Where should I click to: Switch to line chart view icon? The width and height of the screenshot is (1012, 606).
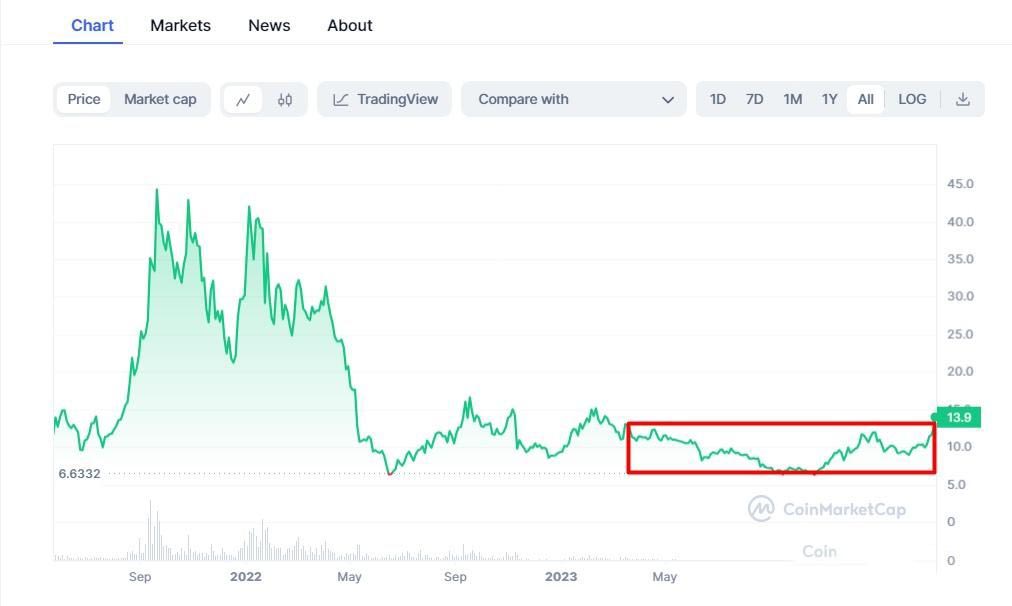click(x=243, y=99)
